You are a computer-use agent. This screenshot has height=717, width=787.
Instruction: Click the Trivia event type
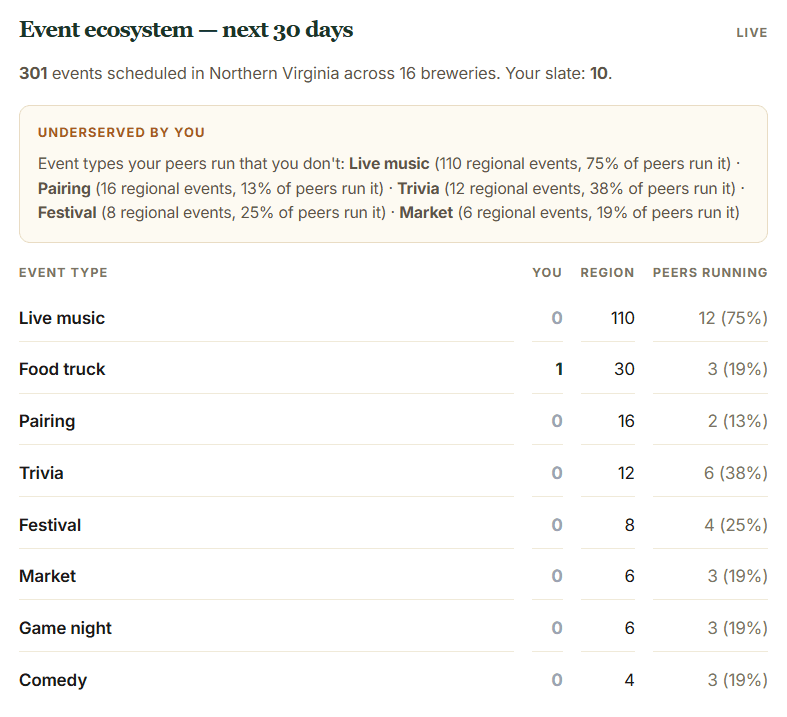point(41,473)
